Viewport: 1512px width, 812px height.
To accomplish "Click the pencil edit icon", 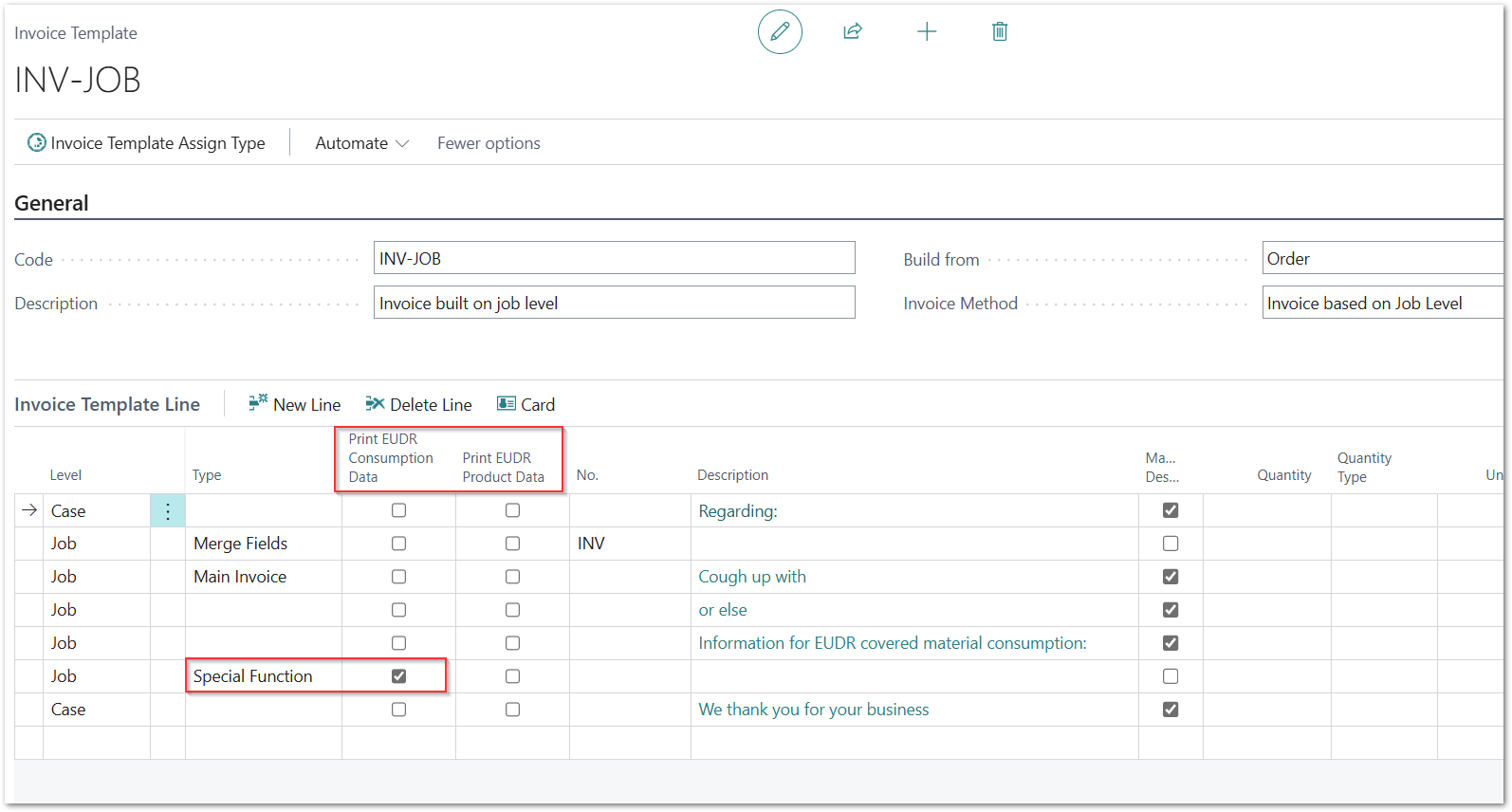I will click(780, 32).
